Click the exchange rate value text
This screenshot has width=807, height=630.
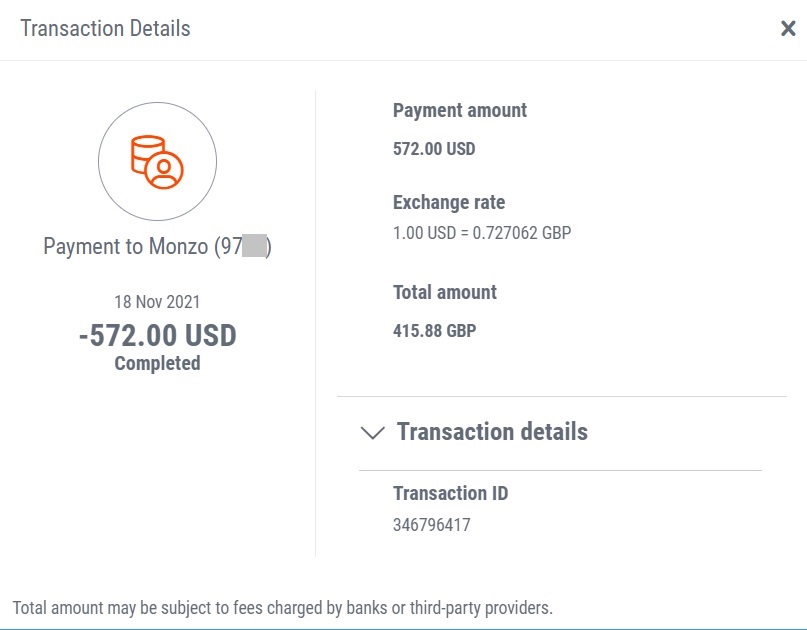pyautogui.click(x=482, y=233)
